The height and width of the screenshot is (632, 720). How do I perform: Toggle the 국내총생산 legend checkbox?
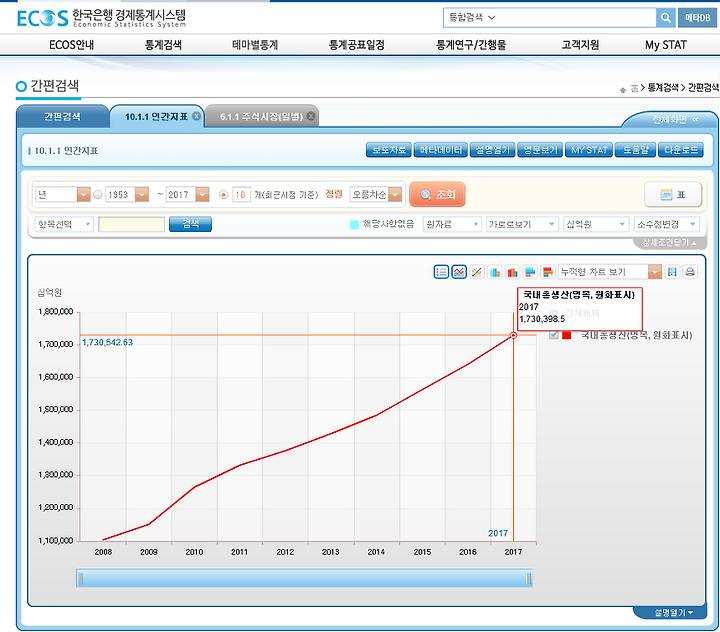554,335
